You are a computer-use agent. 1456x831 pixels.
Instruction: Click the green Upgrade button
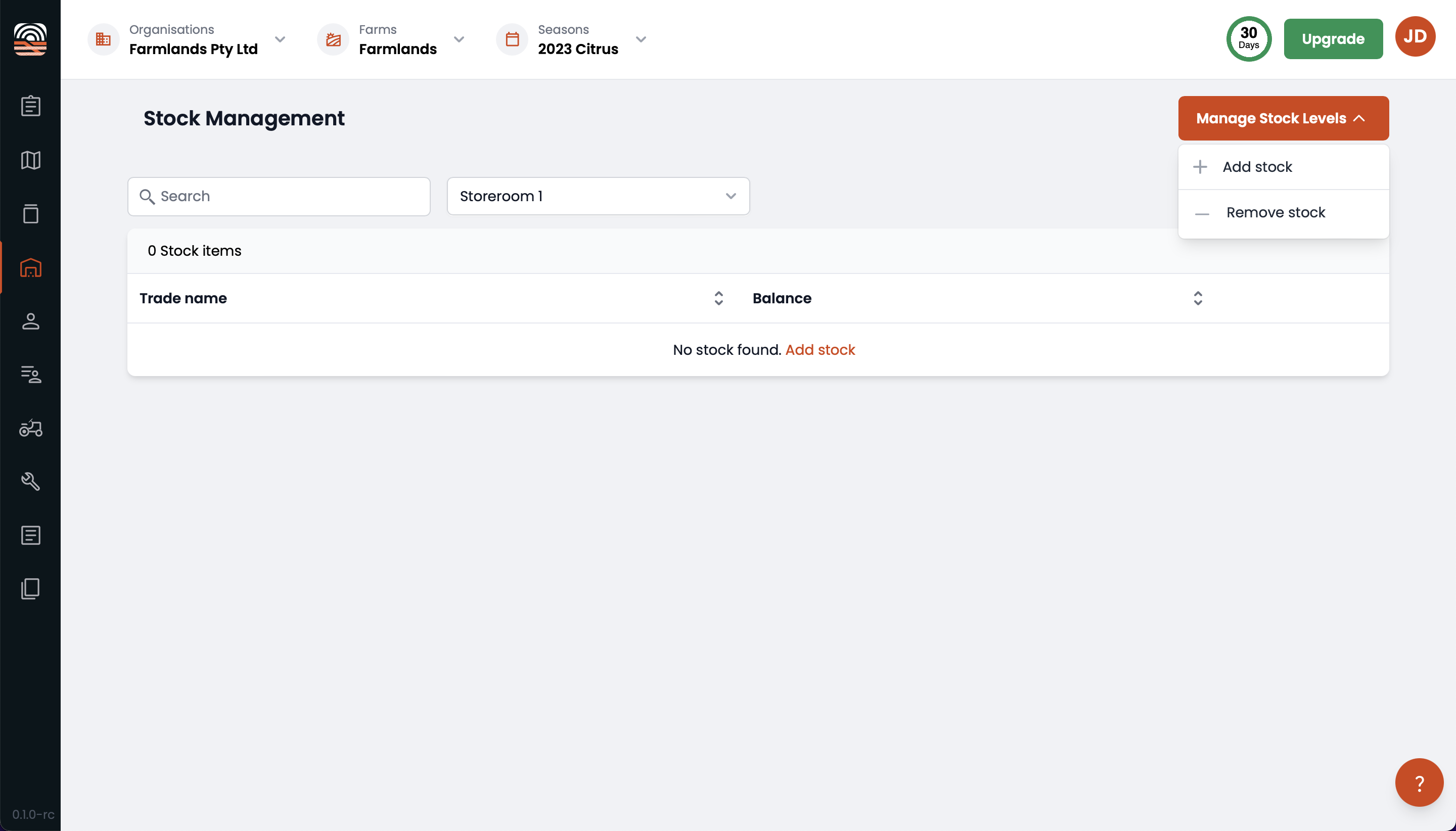[x=1333, y=39]
